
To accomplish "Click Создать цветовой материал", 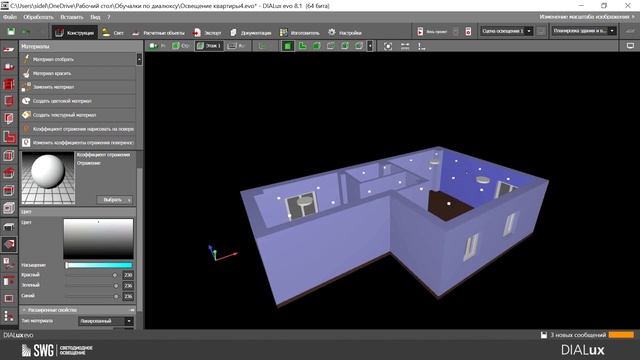I will tap(78, 101).
